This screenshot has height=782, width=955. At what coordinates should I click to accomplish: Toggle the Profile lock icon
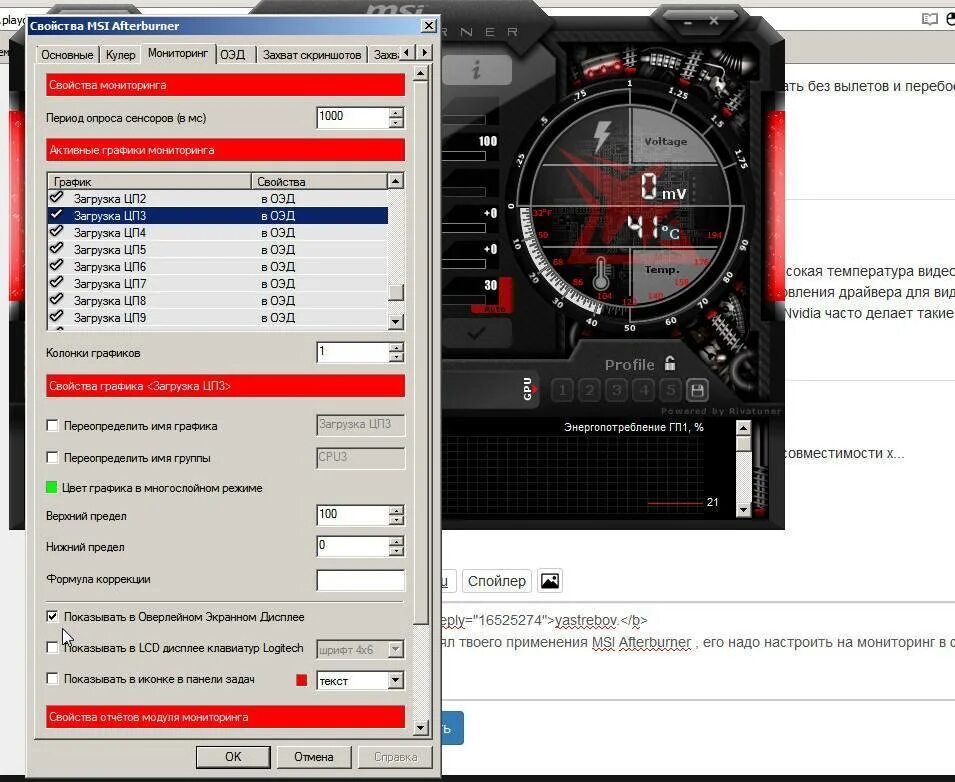[670, 364]
